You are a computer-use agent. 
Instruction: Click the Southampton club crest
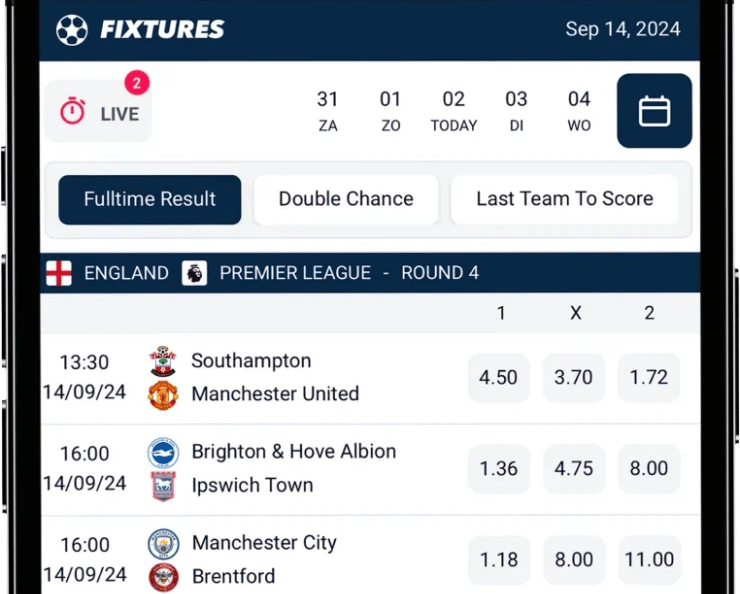coord(162,361)
